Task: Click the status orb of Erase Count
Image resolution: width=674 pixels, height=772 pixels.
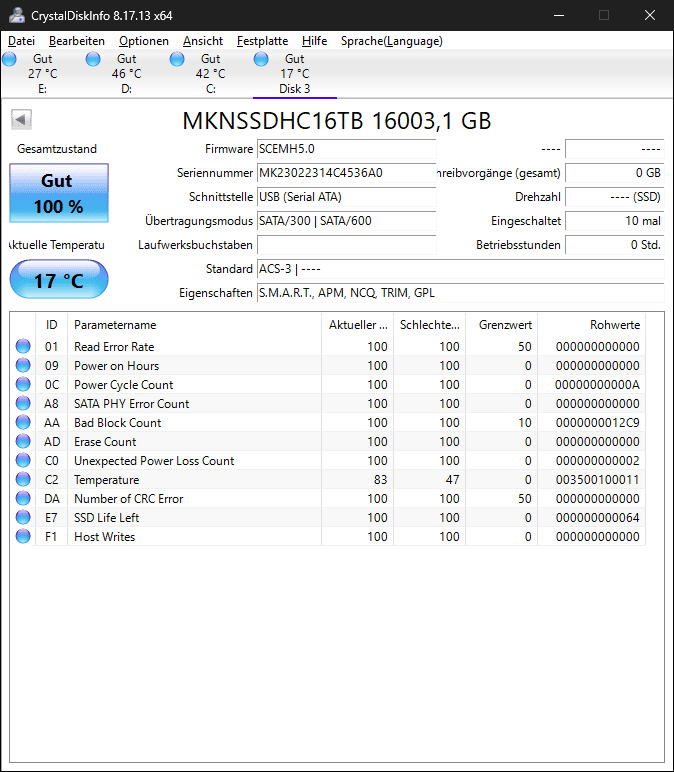Action: (23, 441)
